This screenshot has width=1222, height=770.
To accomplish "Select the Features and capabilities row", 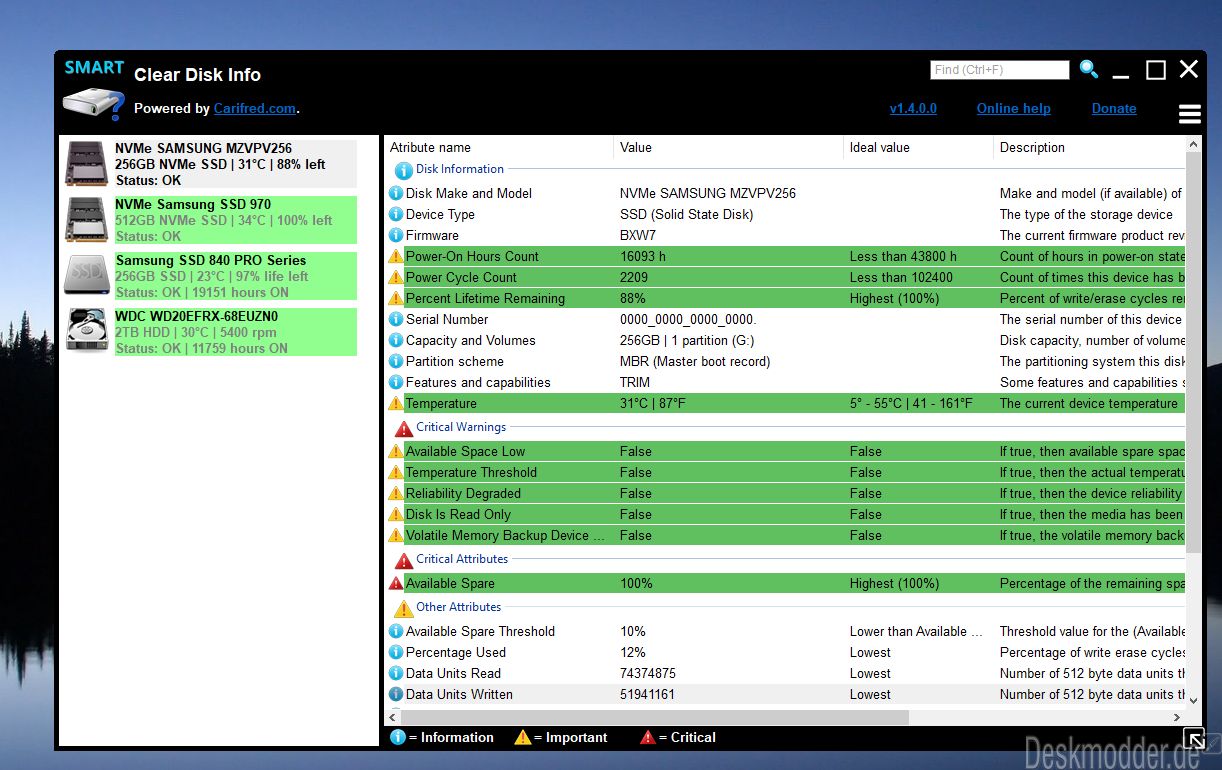I will point(786,382).
